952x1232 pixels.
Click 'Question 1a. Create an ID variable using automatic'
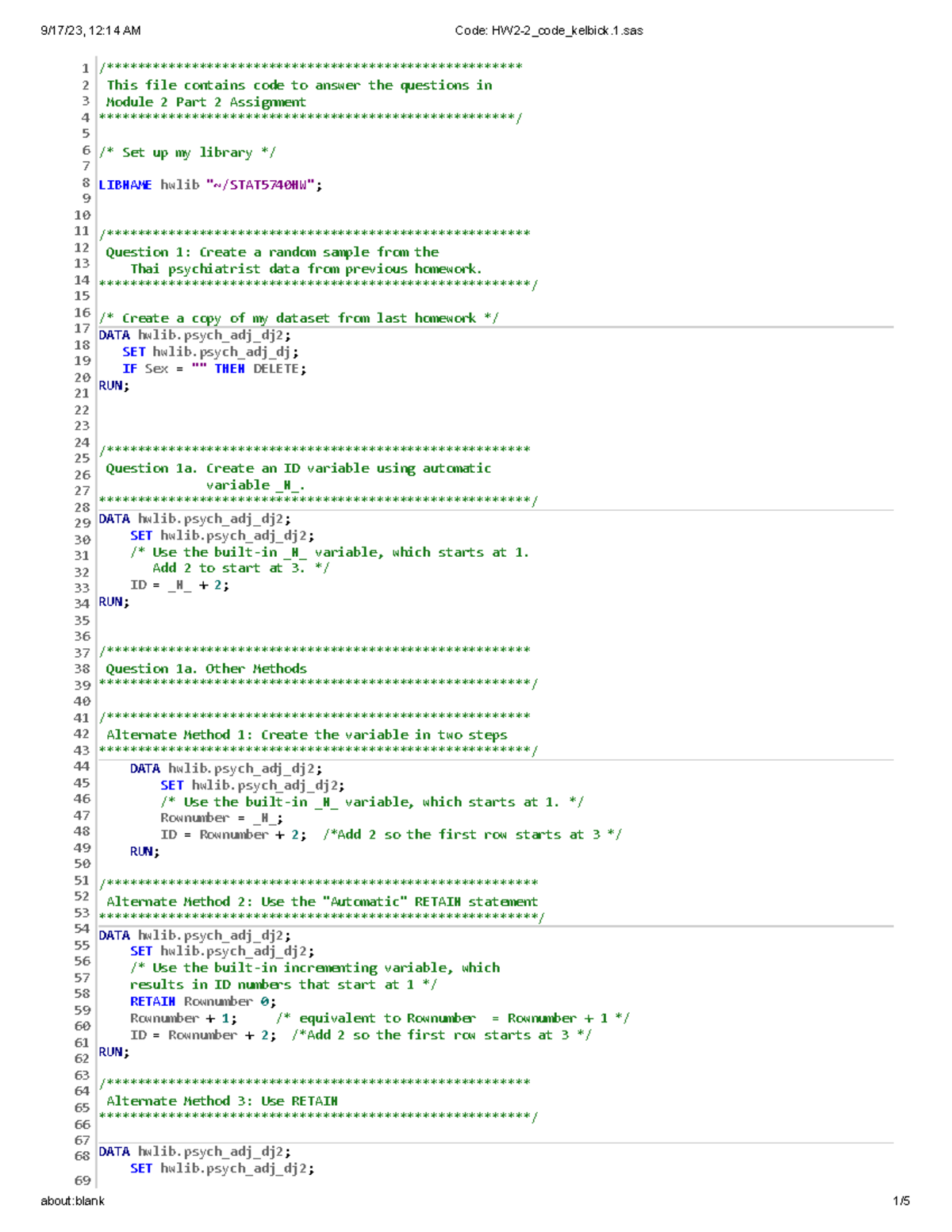pos(298,468)
